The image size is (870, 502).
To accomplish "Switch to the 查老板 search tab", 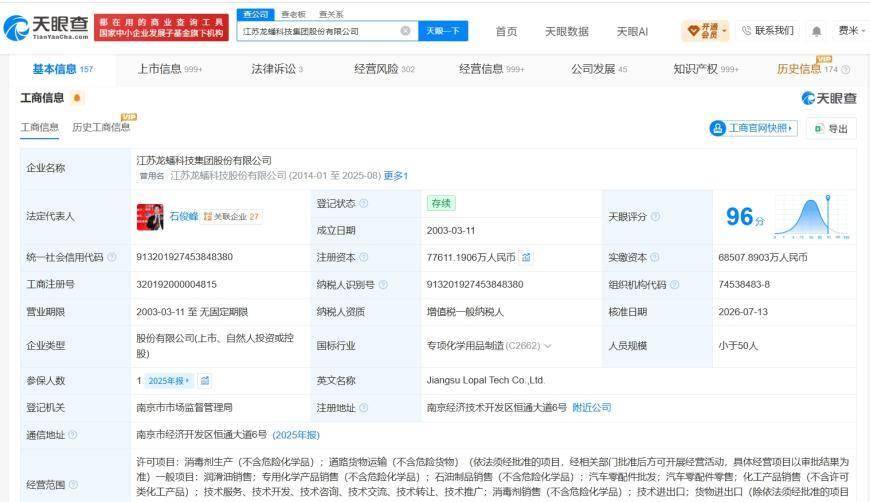I will [293, 14].
